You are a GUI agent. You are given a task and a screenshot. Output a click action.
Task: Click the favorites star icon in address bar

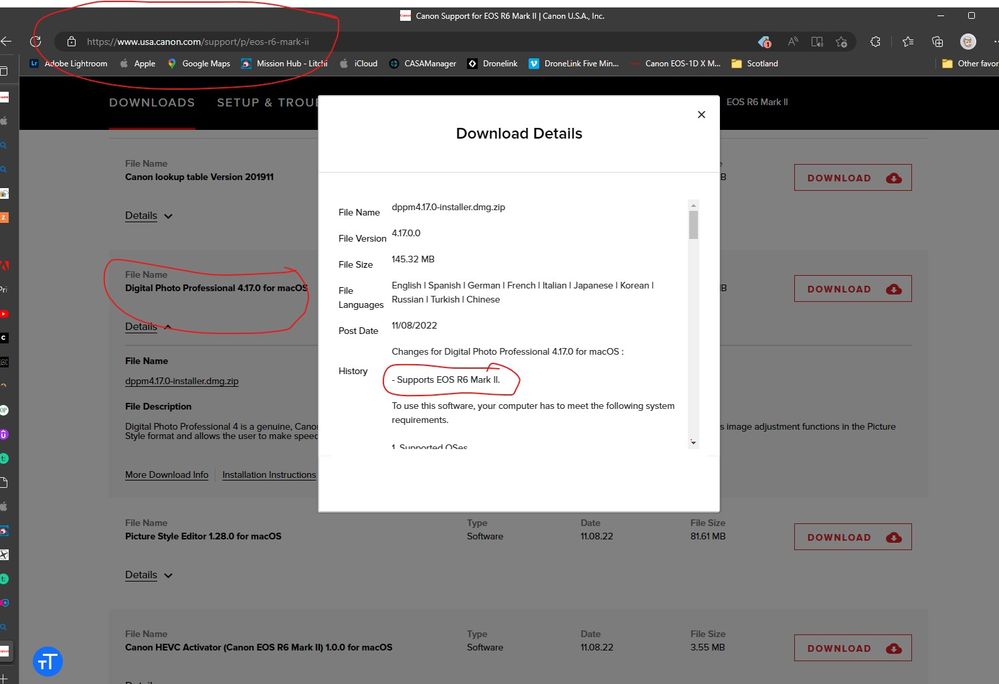tap(841, 42)
